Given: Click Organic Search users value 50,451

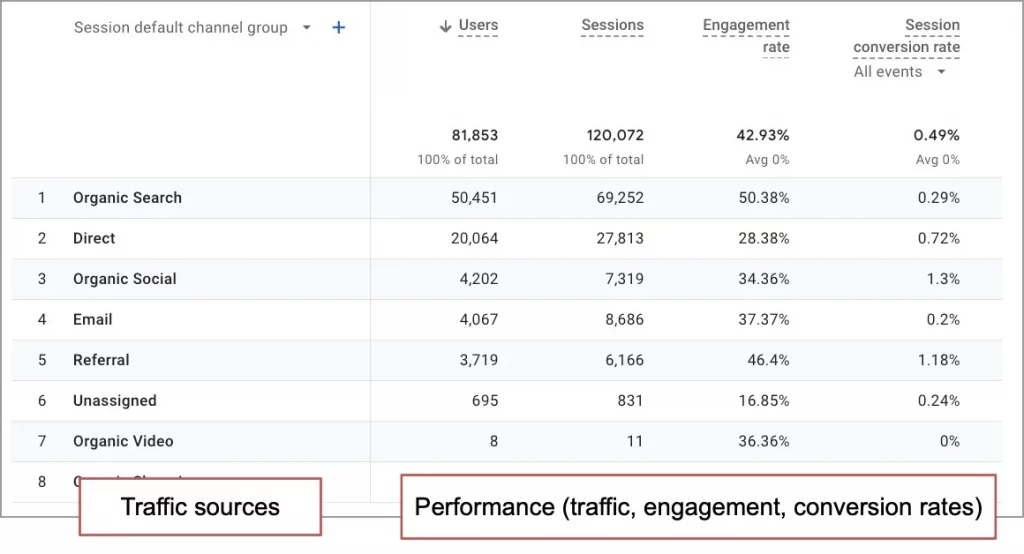Looking at the screenshot, I should pyautogui.click(x=474, y=198).
